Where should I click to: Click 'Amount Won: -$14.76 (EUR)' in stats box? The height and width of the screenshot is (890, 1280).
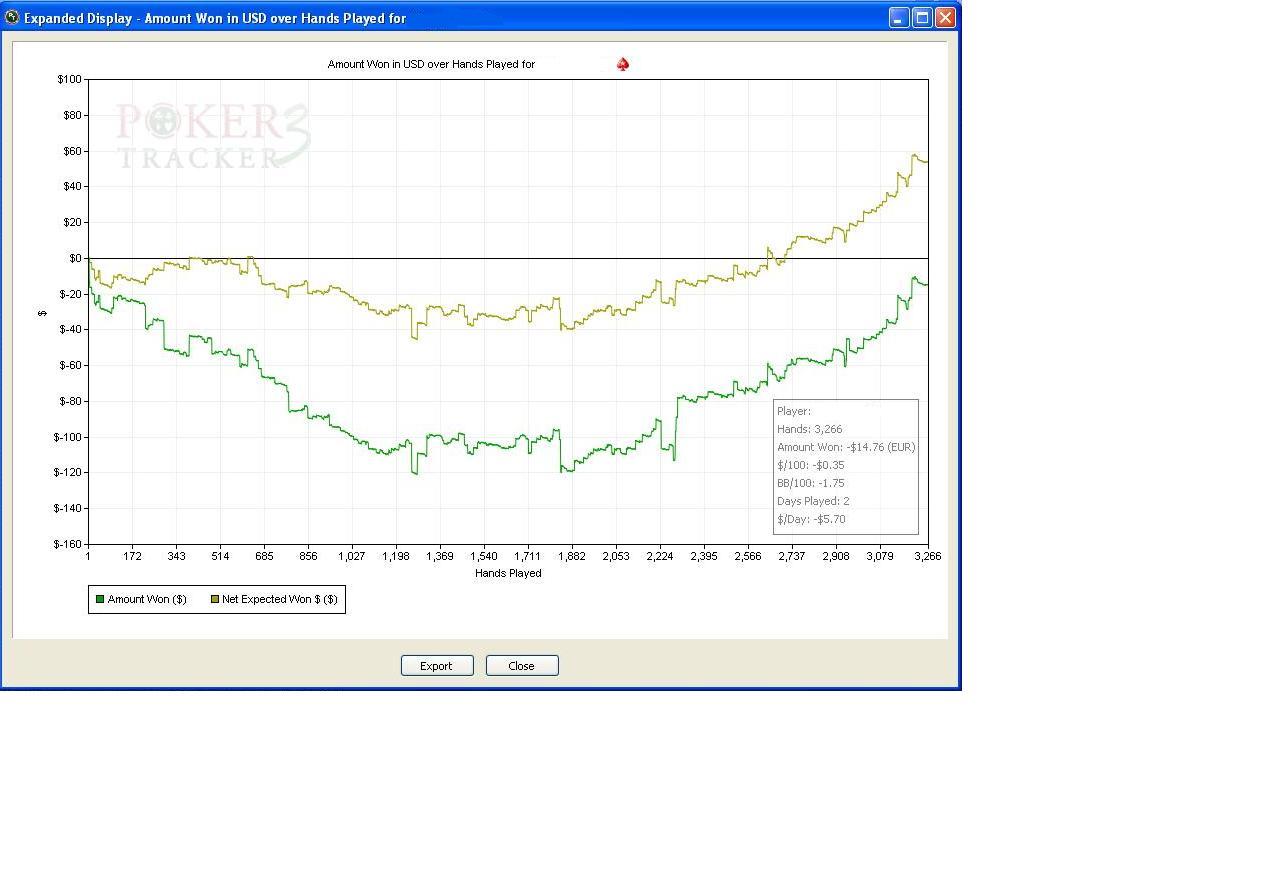846,447
